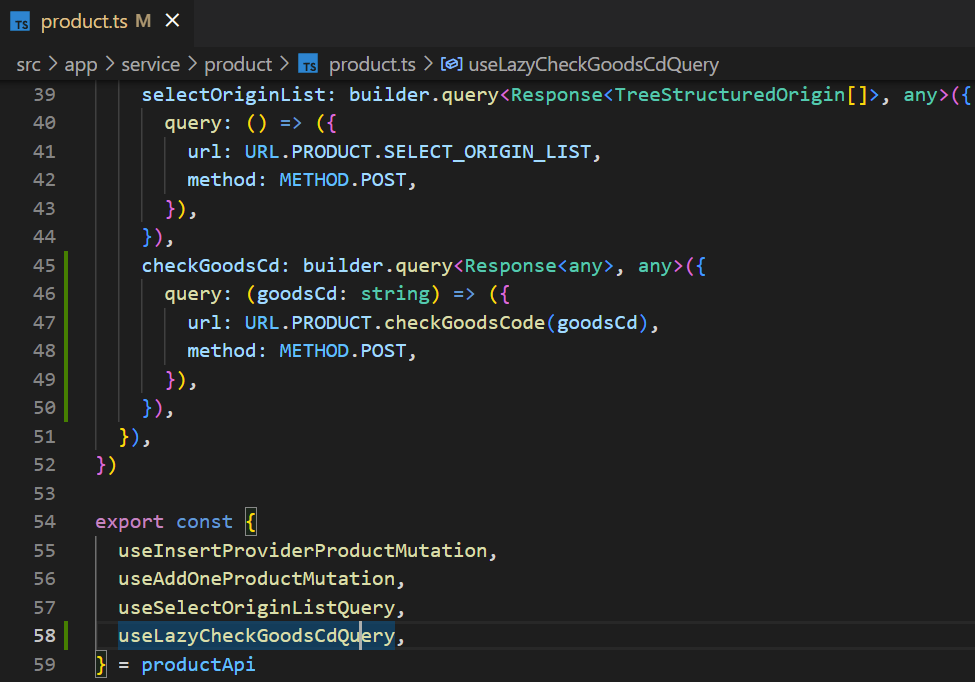
Task: Click the query key on line 40
Action: point(193,124)
